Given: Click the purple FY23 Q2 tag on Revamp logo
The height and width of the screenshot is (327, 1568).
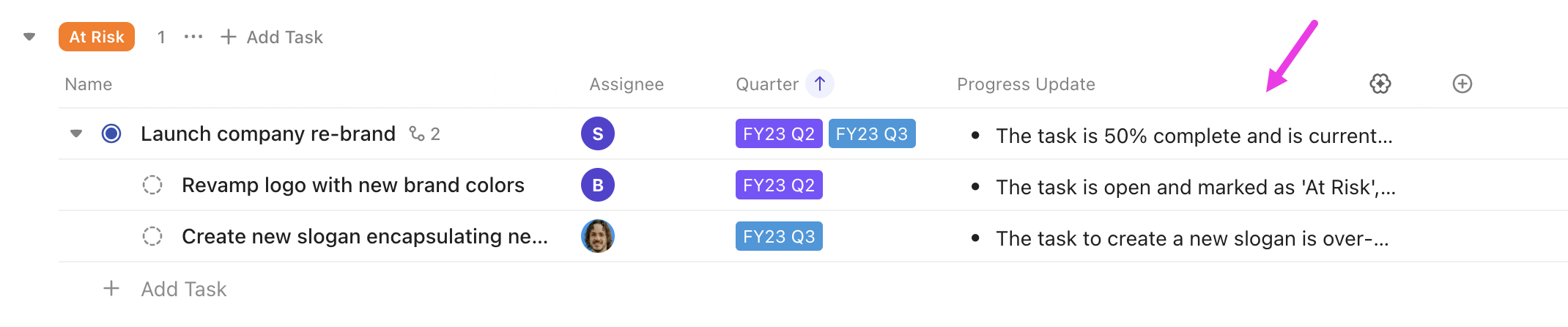Looking at the screenshot, I should (x=779, y=185).
